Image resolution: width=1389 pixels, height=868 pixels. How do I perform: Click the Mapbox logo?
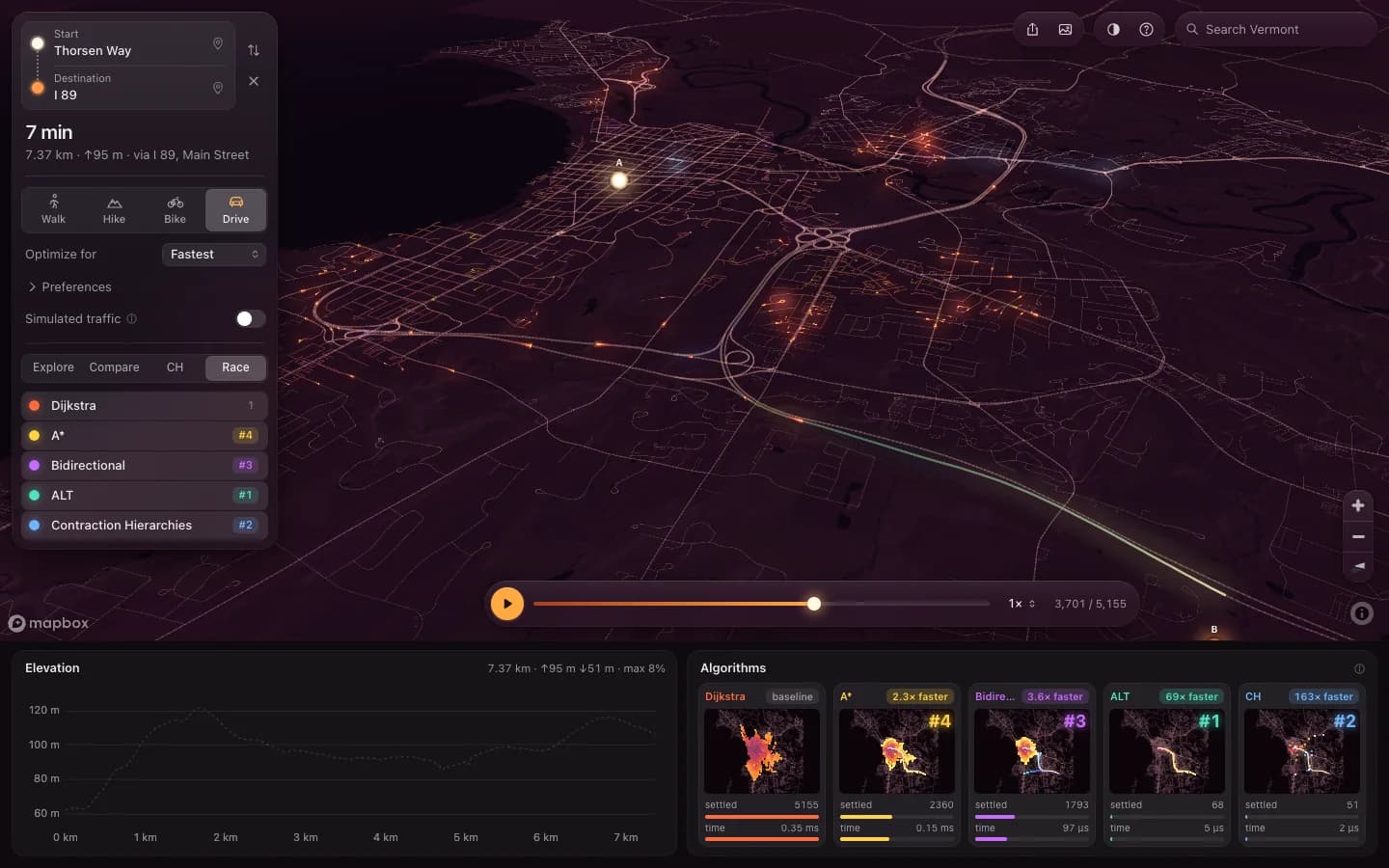pyautogui.click(x=48, y=623)
